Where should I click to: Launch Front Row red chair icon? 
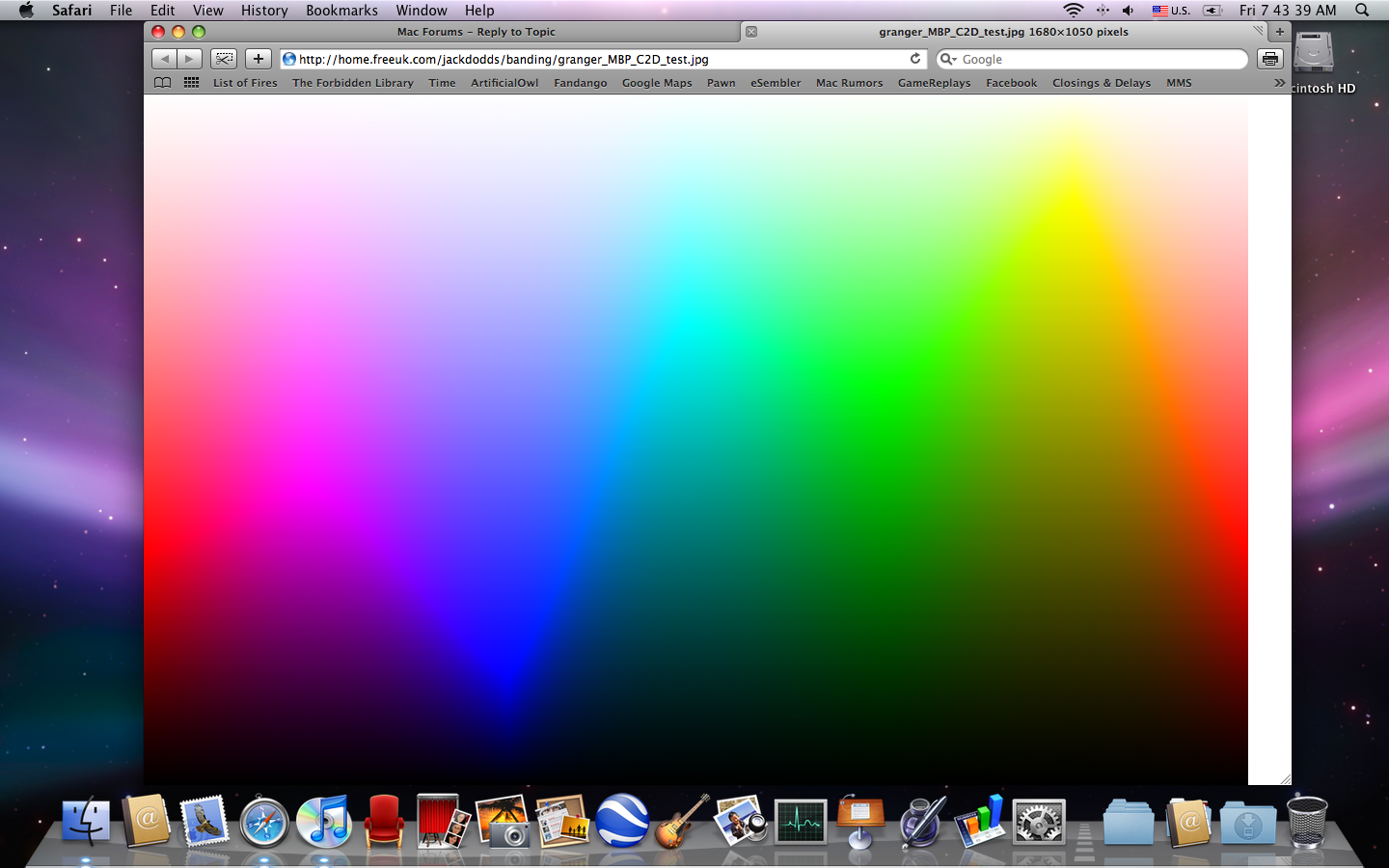(384, 822)
